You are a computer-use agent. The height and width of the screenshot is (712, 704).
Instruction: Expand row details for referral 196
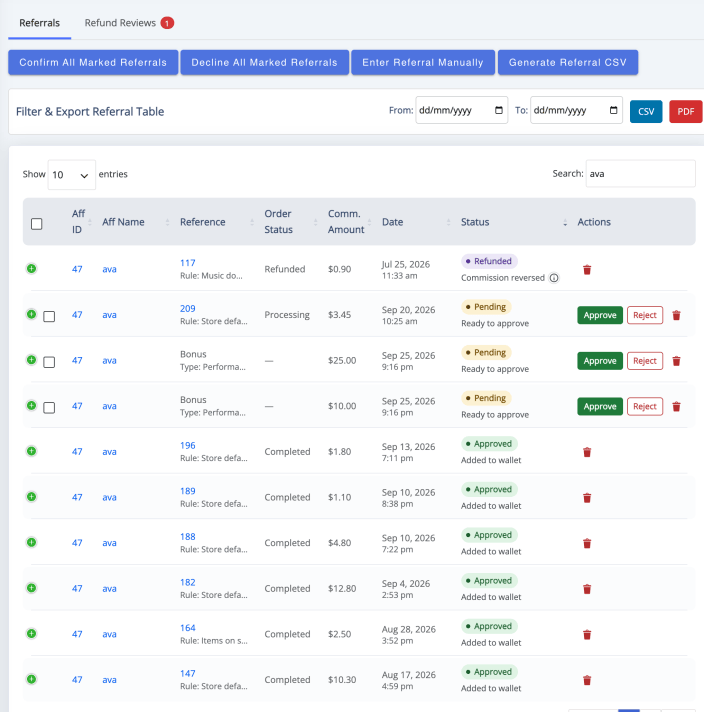coord(31,451)
